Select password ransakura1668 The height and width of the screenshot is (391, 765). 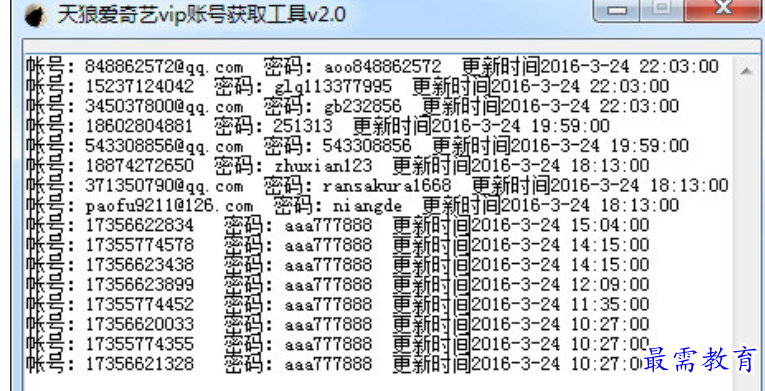pos(387,185)
